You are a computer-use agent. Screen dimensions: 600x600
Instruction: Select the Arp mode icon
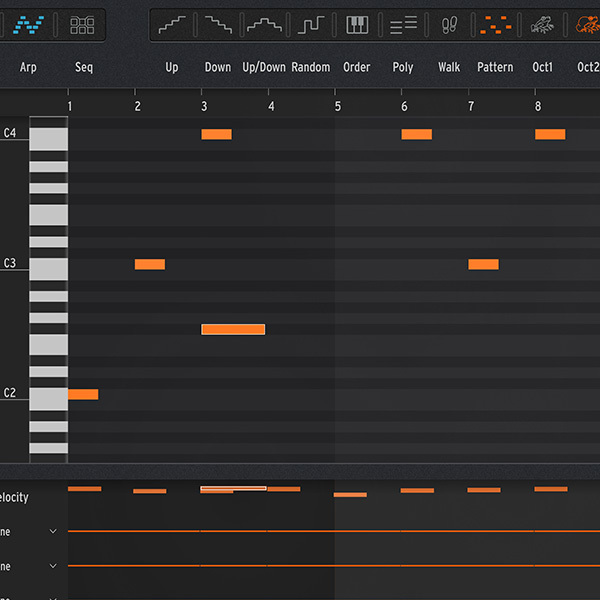tap(32, 25)
